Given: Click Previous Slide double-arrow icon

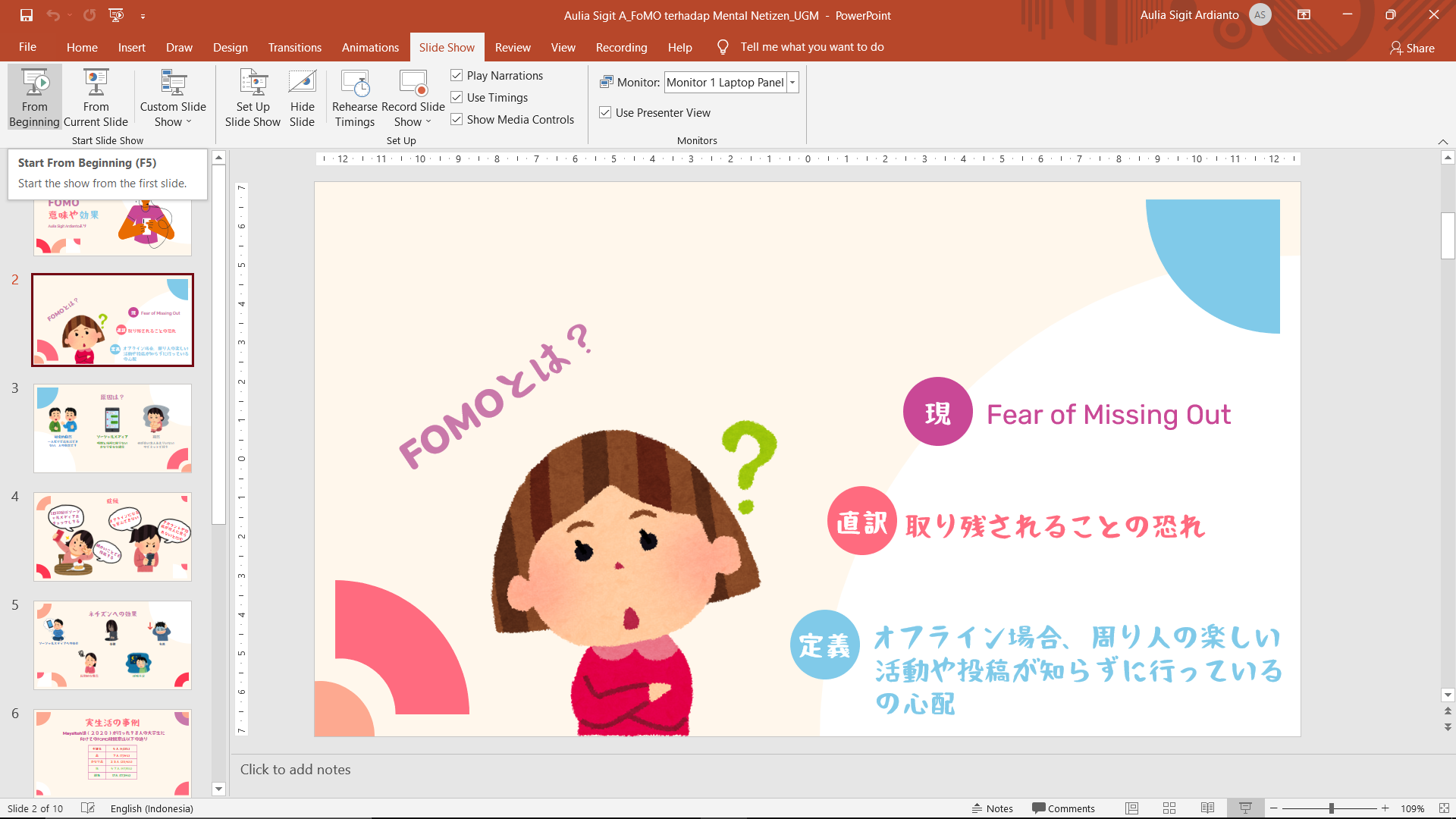Looking at the screenshot, I should tap(1448, 711).
